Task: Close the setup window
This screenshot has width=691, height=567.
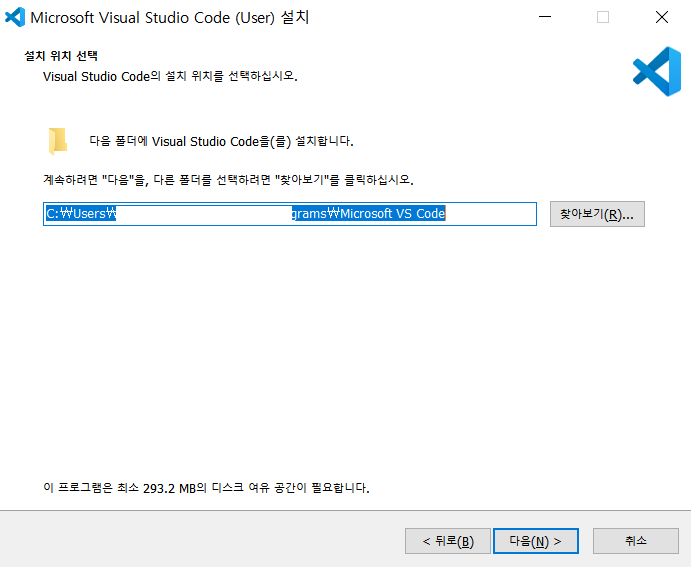Action: (x=661, y=17)
